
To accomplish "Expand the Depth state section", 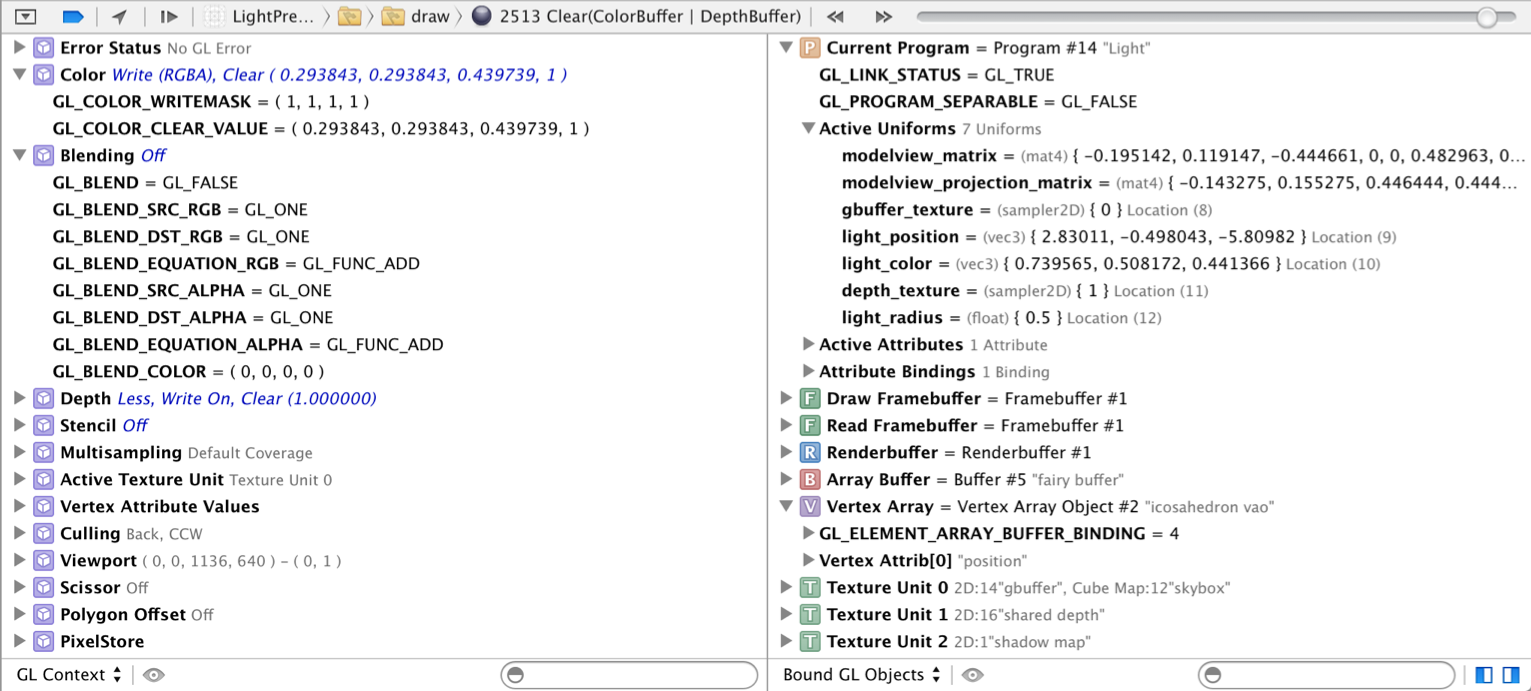I will pos(19,398).
